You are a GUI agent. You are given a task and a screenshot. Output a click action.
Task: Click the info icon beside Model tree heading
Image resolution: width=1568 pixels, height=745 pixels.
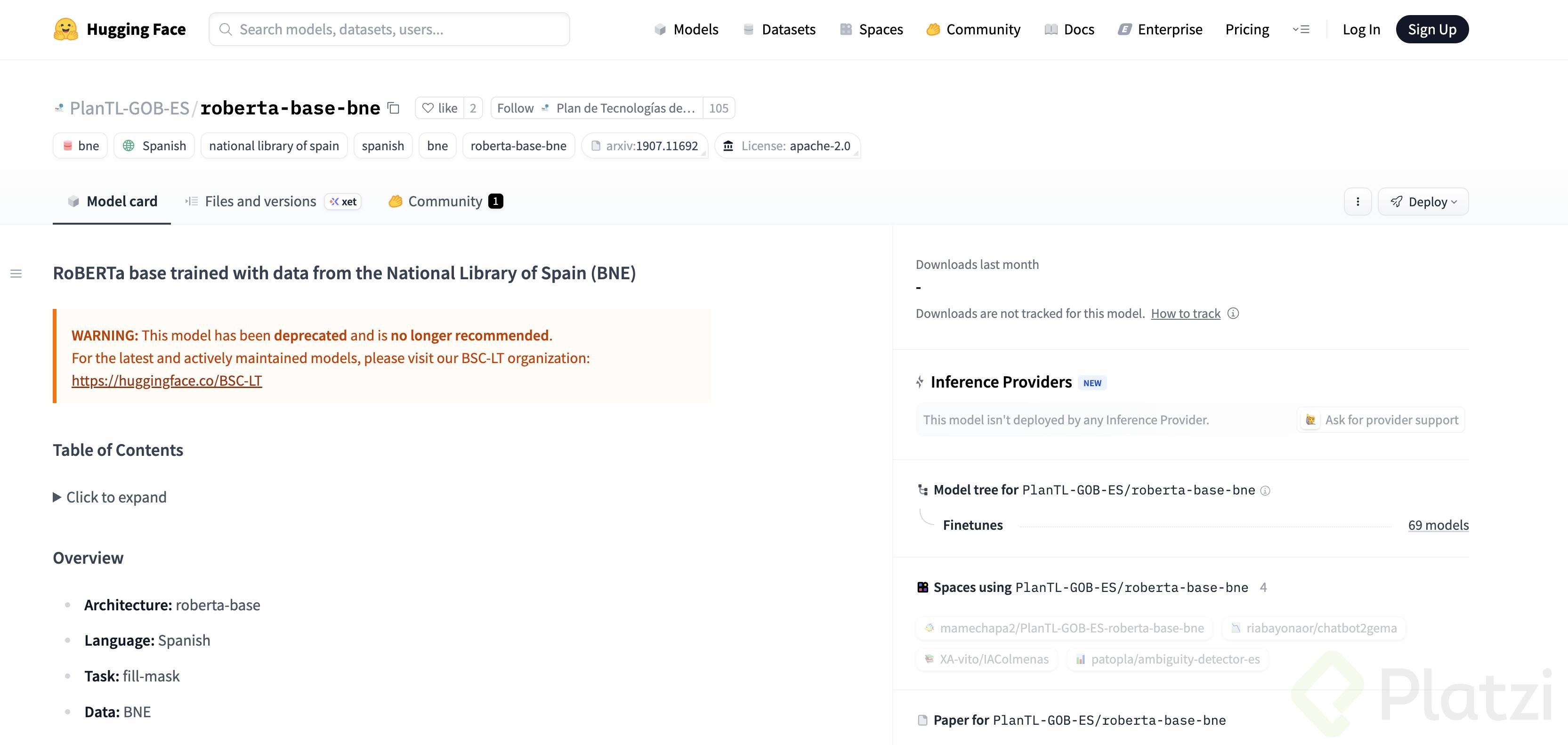pos(1265,491)
